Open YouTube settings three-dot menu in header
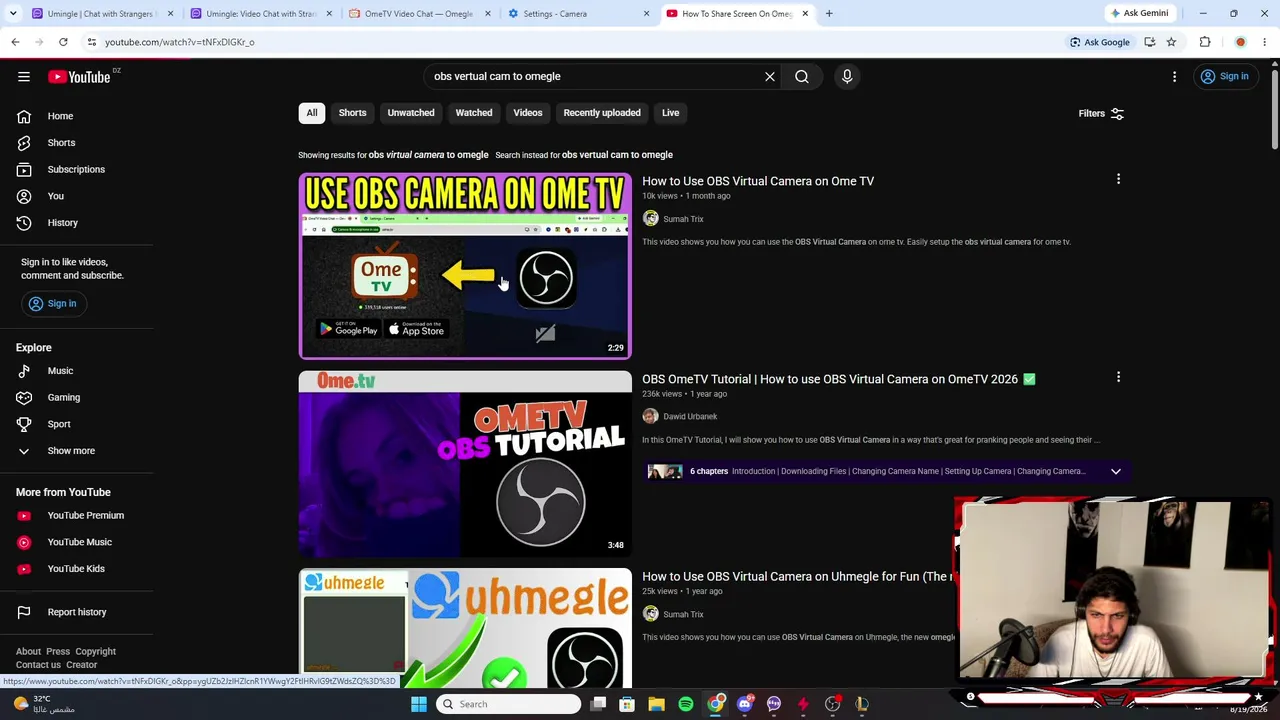Image resolution: width=1280 pixels, height=720 pixels. 1175,76
